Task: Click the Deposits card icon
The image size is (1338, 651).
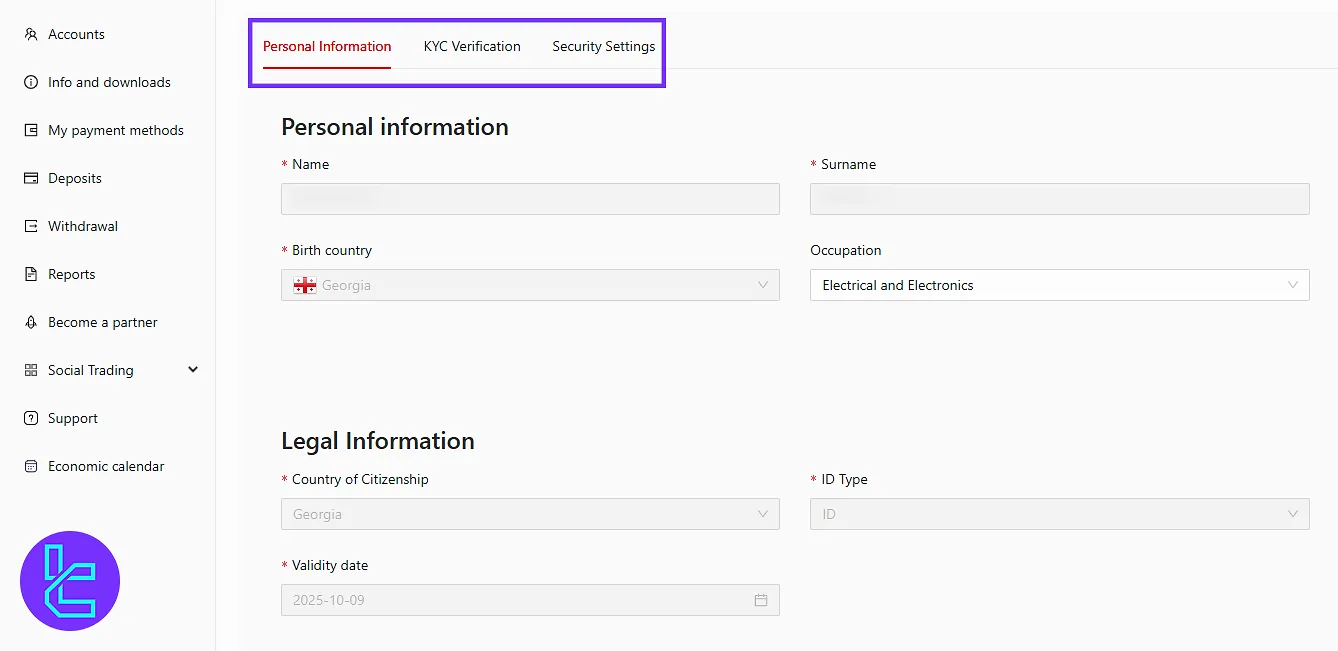Action: click(30, 178)
